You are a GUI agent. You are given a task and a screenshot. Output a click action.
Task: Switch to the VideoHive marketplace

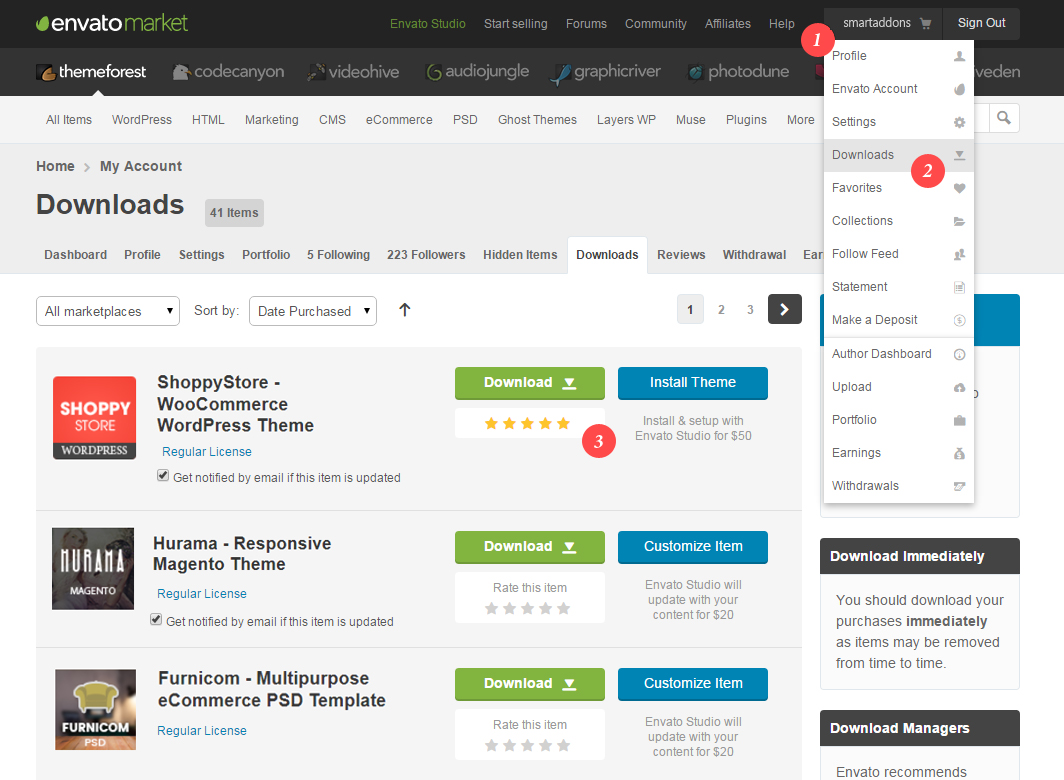point(353,71)
